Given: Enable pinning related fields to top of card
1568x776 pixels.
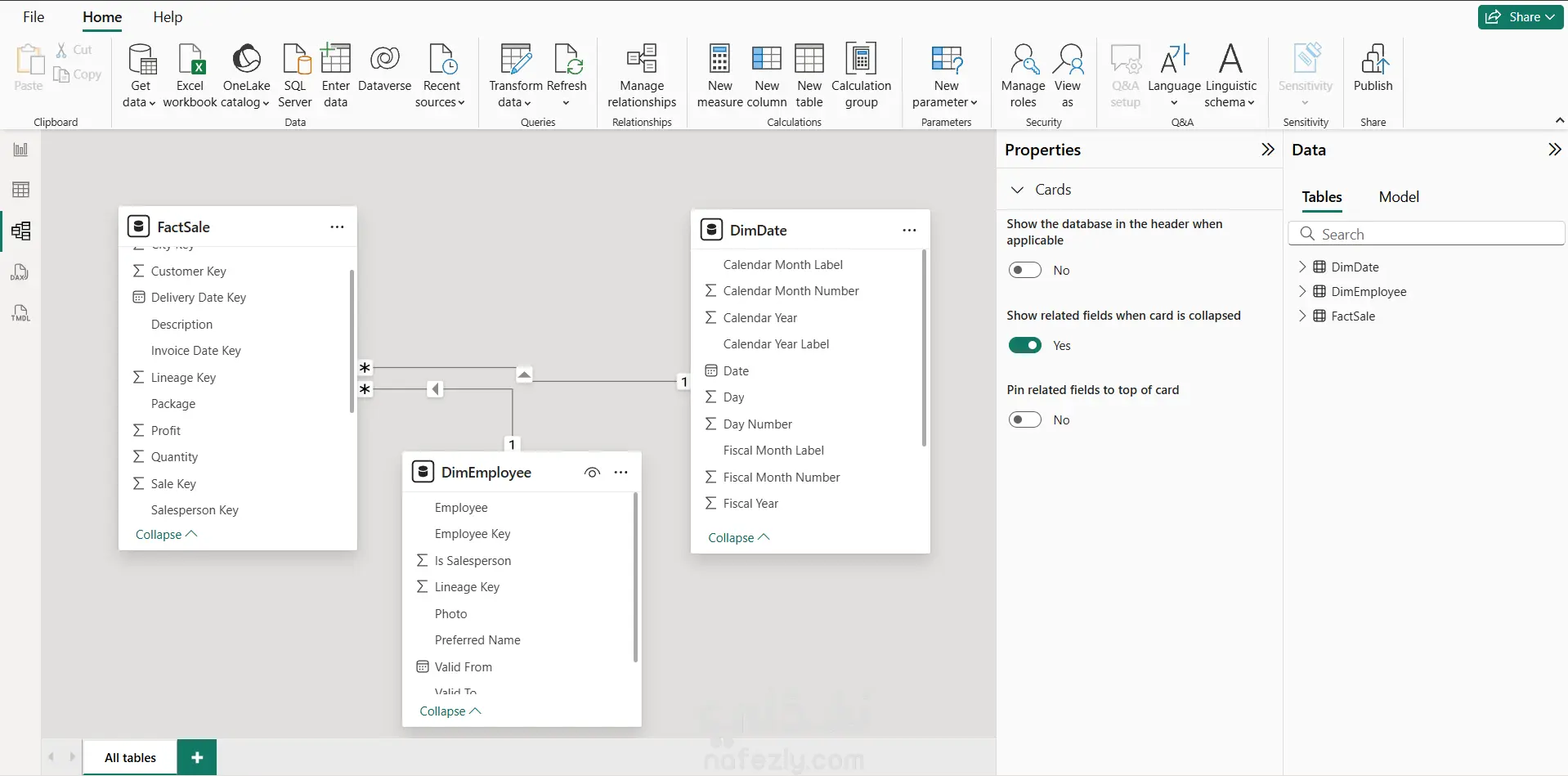Looking at the screenshot, I should pyautogui.click(x=1026, y=419).
